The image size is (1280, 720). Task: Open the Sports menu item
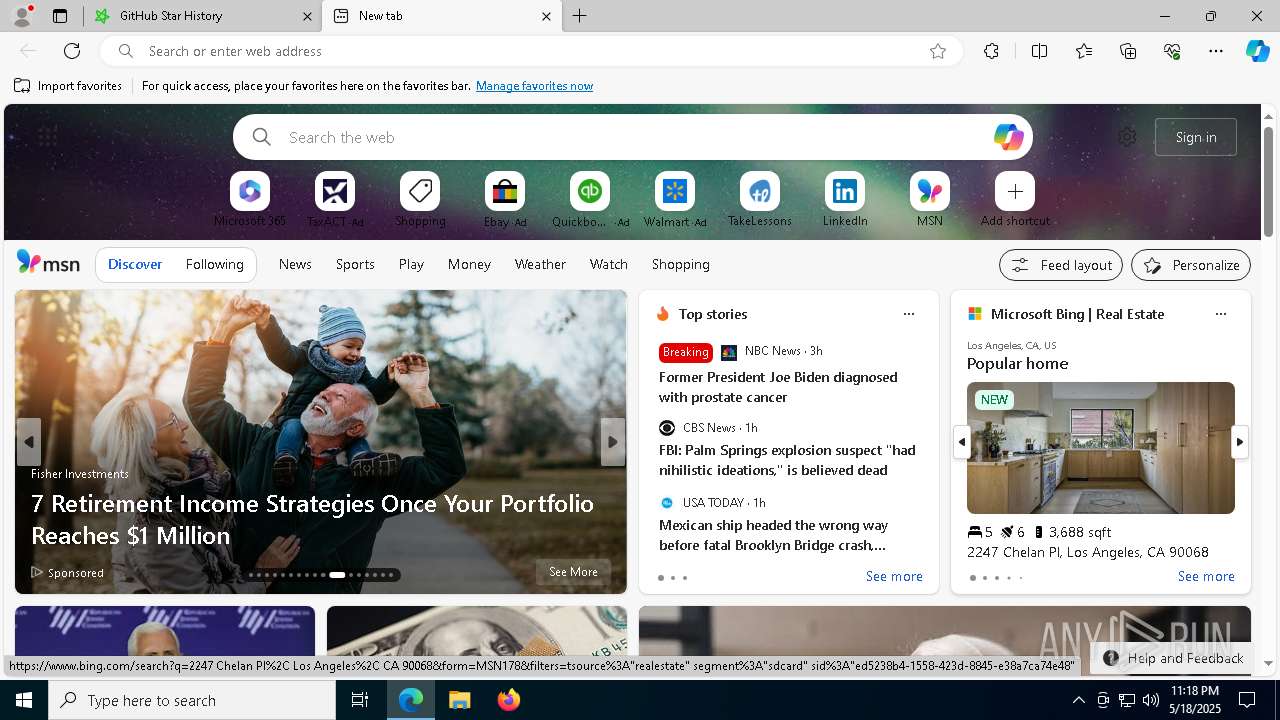pyautogui.click(x=355, y=264)
